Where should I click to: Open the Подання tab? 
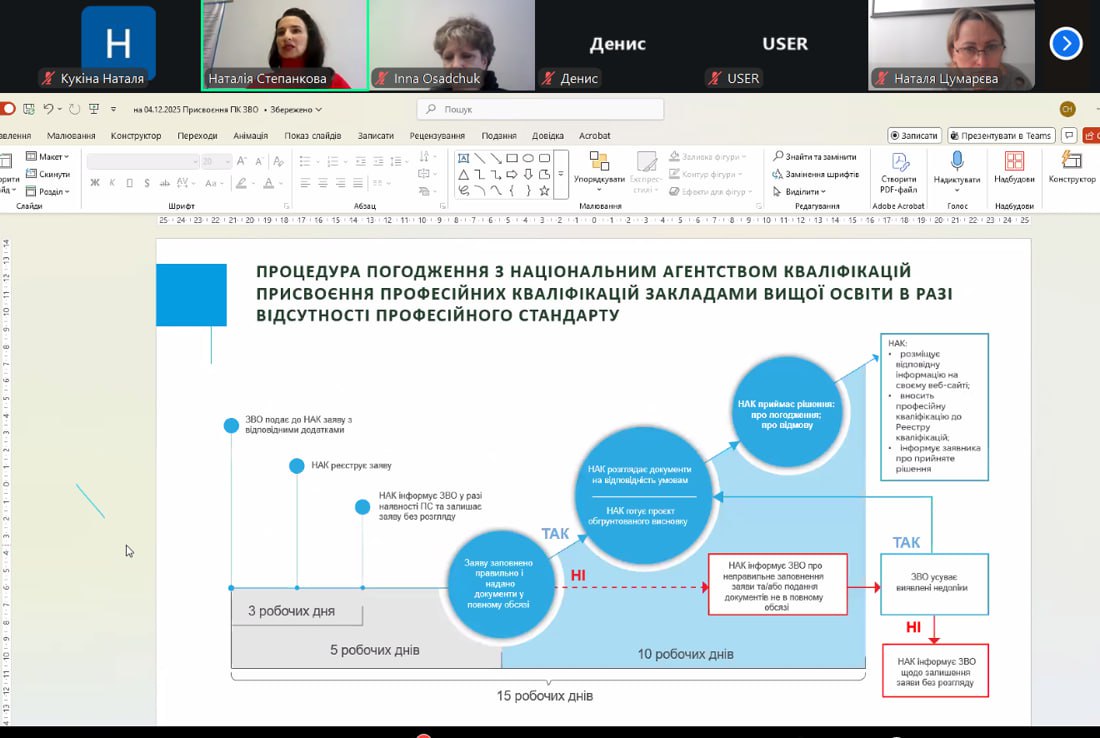coord(499,135)
